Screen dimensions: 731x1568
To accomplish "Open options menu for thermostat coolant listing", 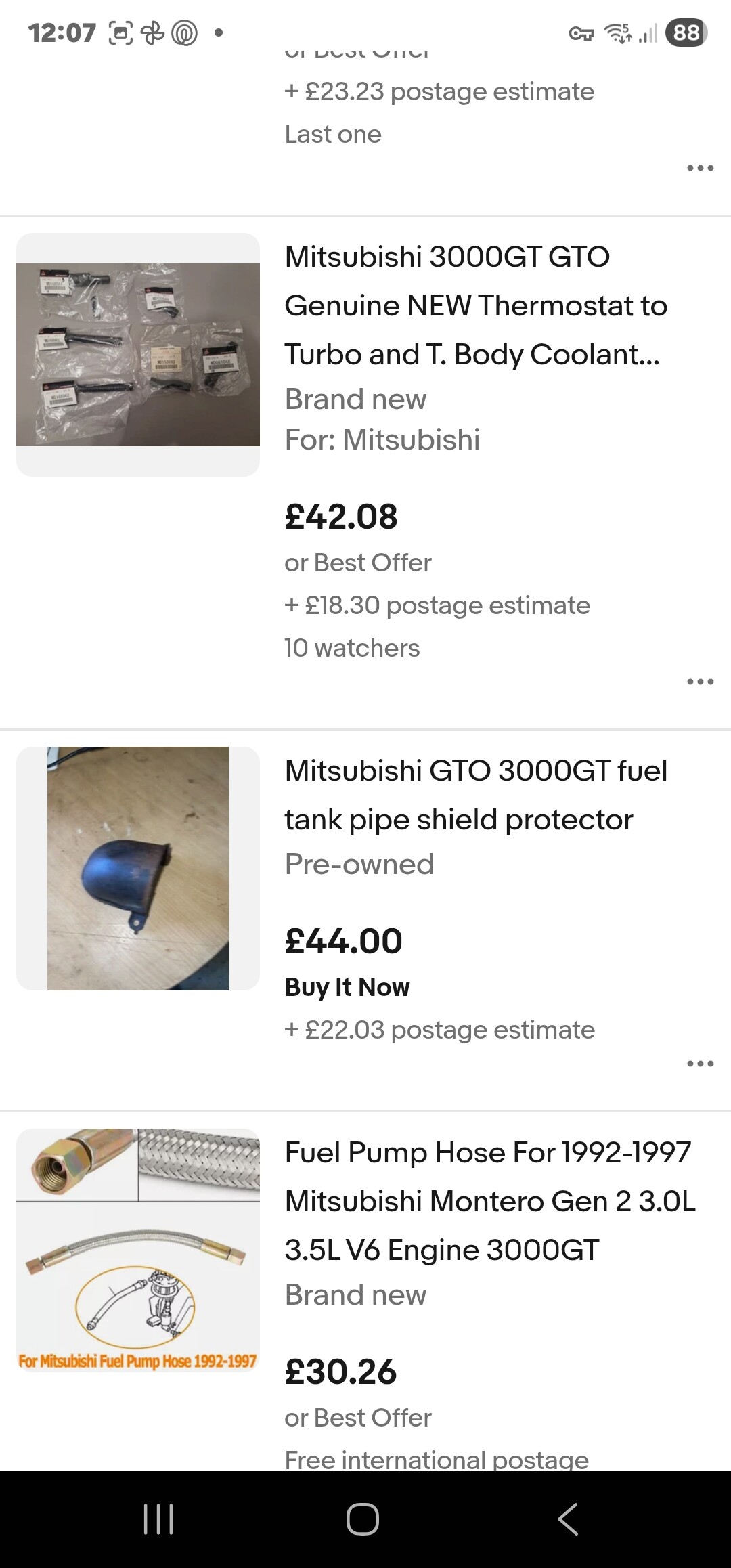I will click(700, 682).
